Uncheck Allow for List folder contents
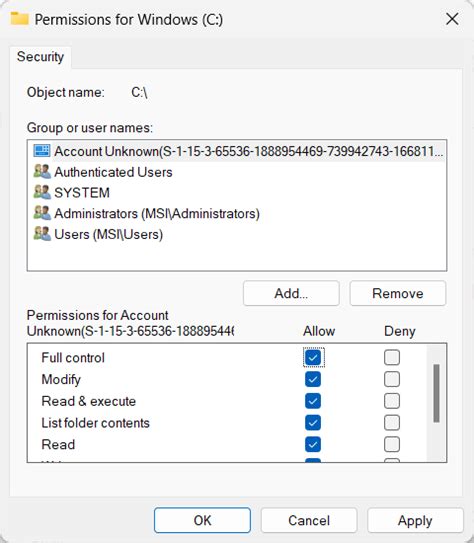Viewport: 474px width, 543px height. [313, 422]
